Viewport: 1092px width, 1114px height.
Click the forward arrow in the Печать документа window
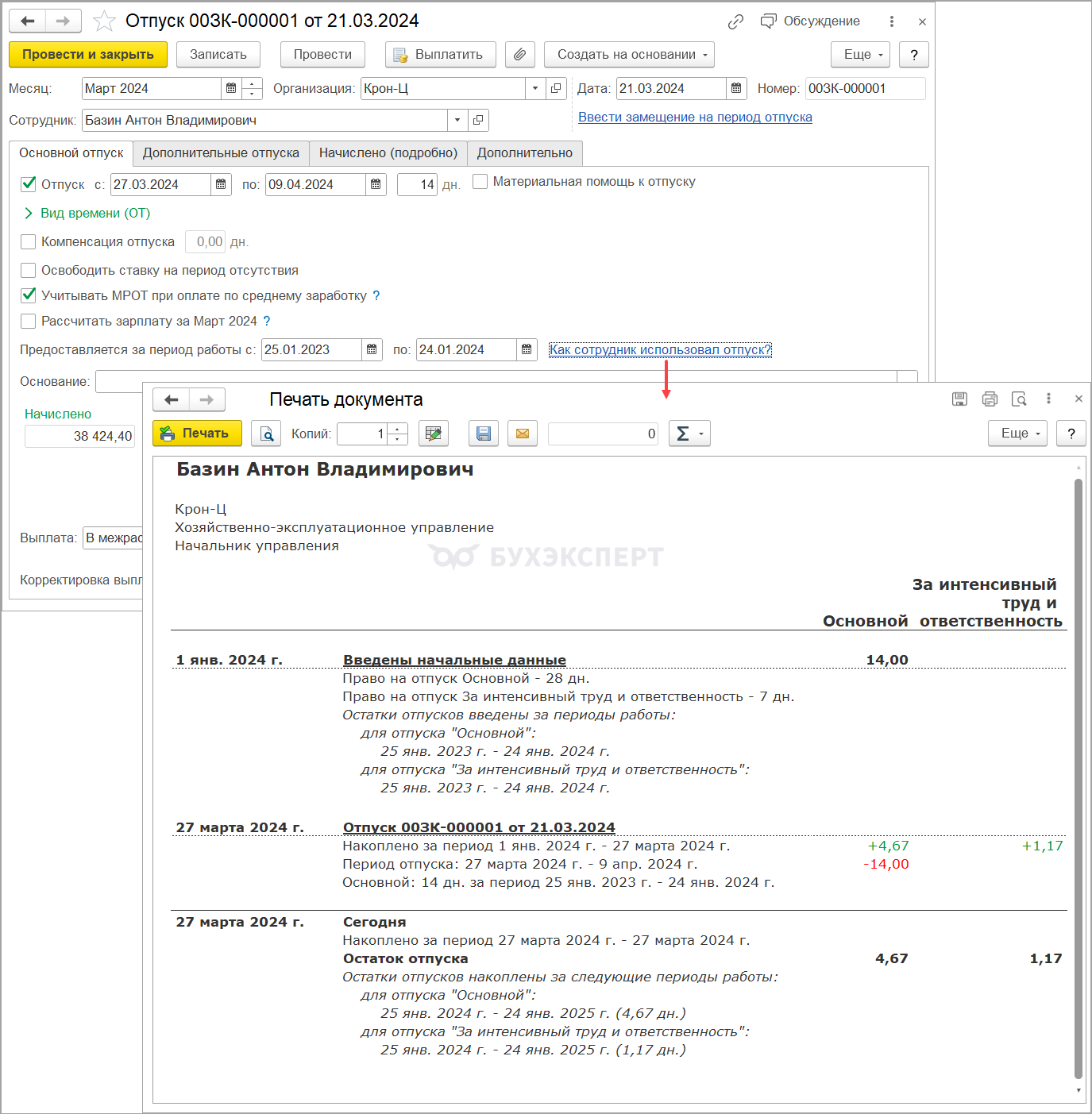click(207, 399)
